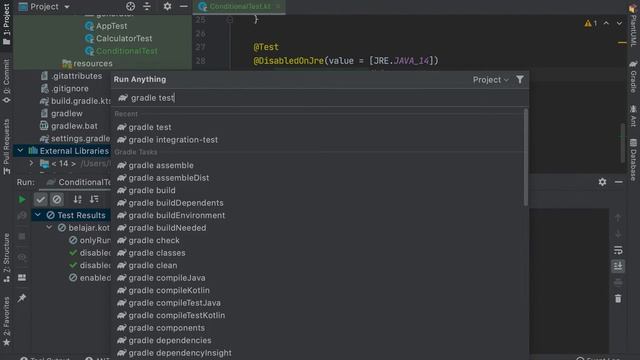The width and height of the screenshot is (640, 360).
Task: Sort test results by duration
Action: click(94, 200)
